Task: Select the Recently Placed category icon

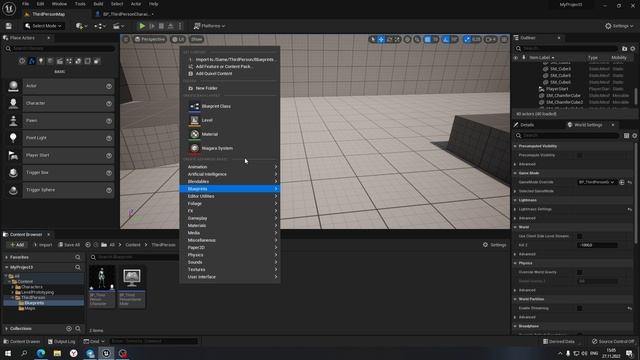Action: point(22,61)
